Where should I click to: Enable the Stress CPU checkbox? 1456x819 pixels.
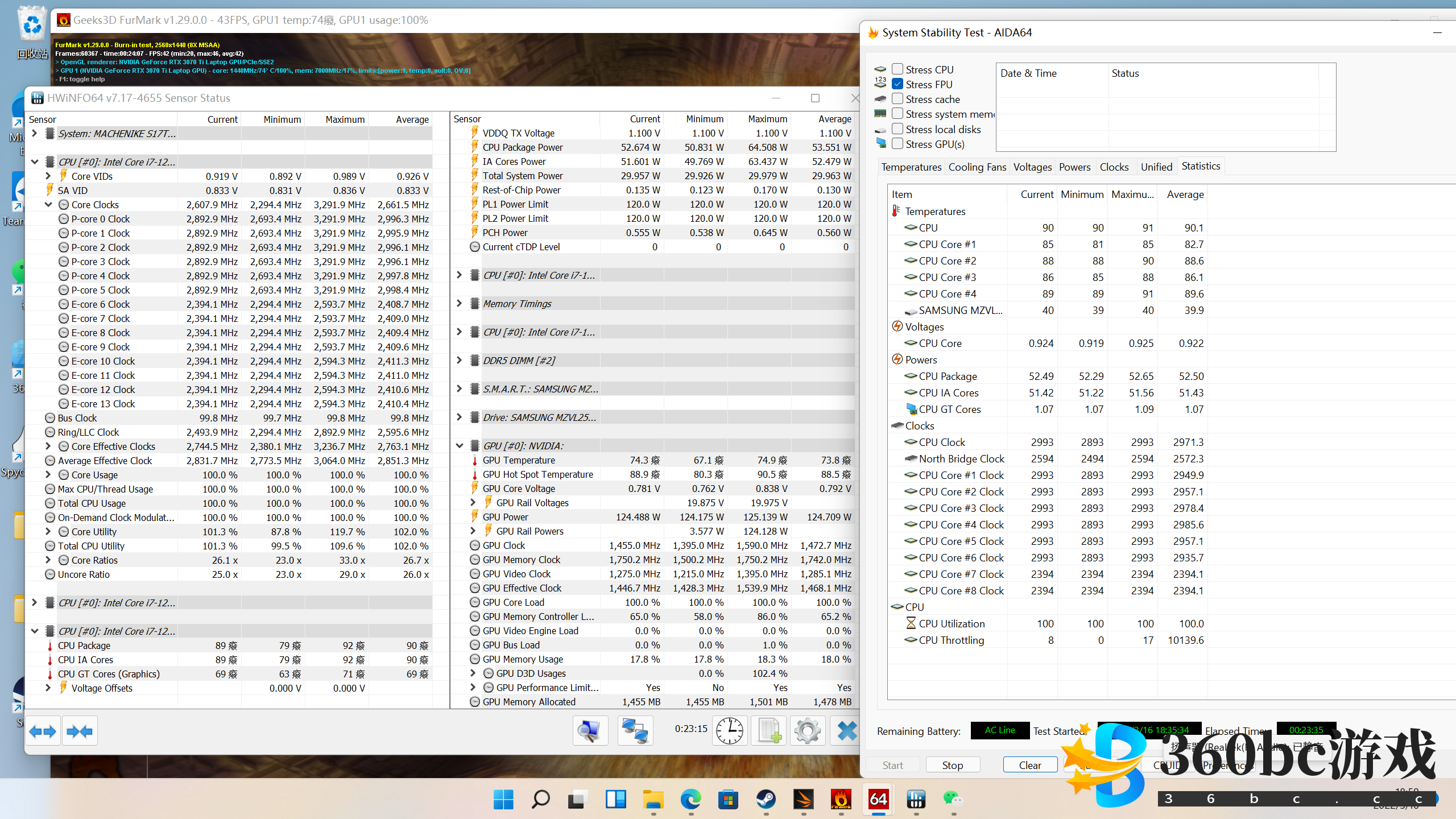click(897, 69)
